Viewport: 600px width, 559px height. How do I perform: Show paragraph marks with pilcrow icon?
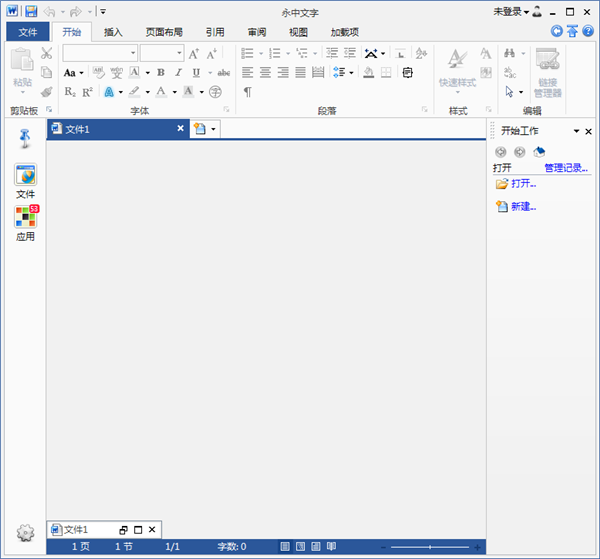[247, 92]
